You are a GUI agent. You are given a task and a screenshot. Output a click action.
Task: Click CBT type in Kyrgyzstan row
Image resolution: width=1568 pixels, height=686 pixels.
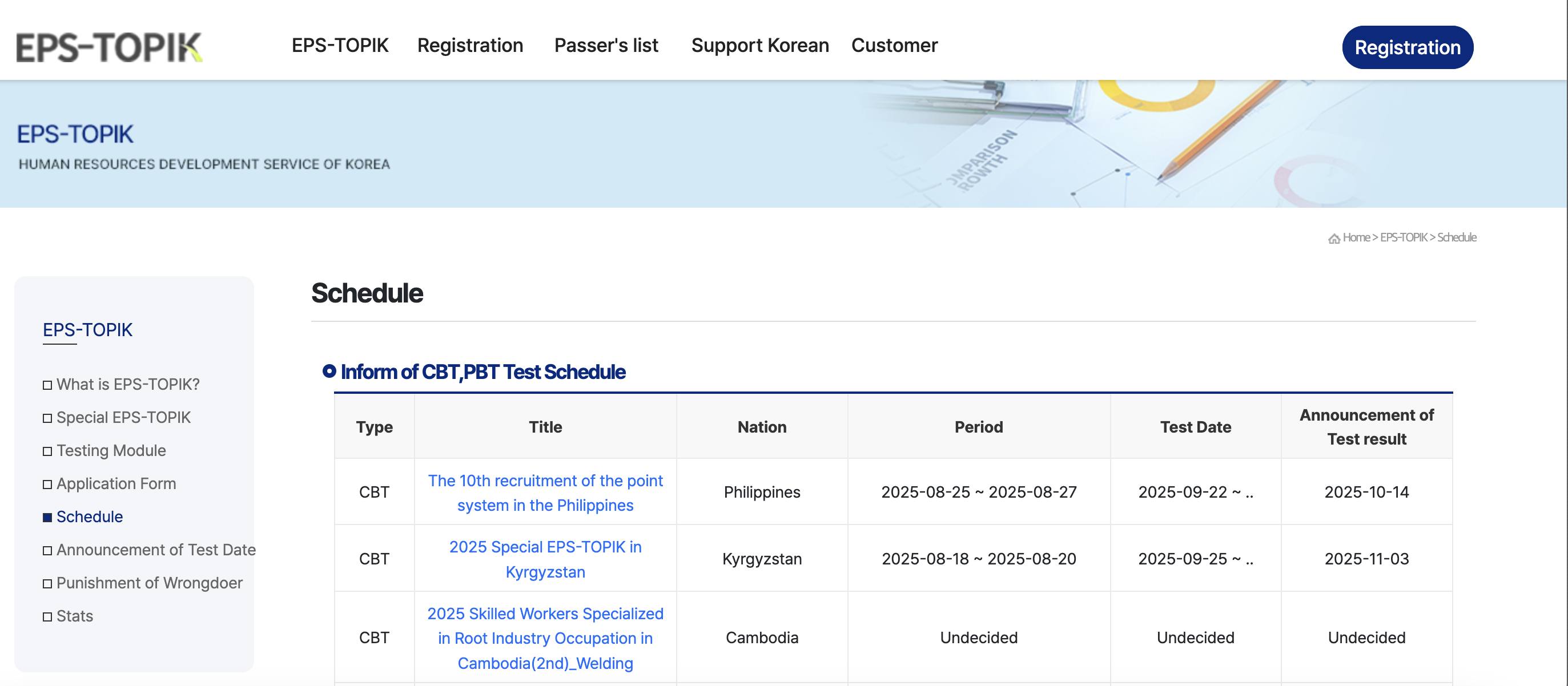pyautogui.click(x=375, y=559)
